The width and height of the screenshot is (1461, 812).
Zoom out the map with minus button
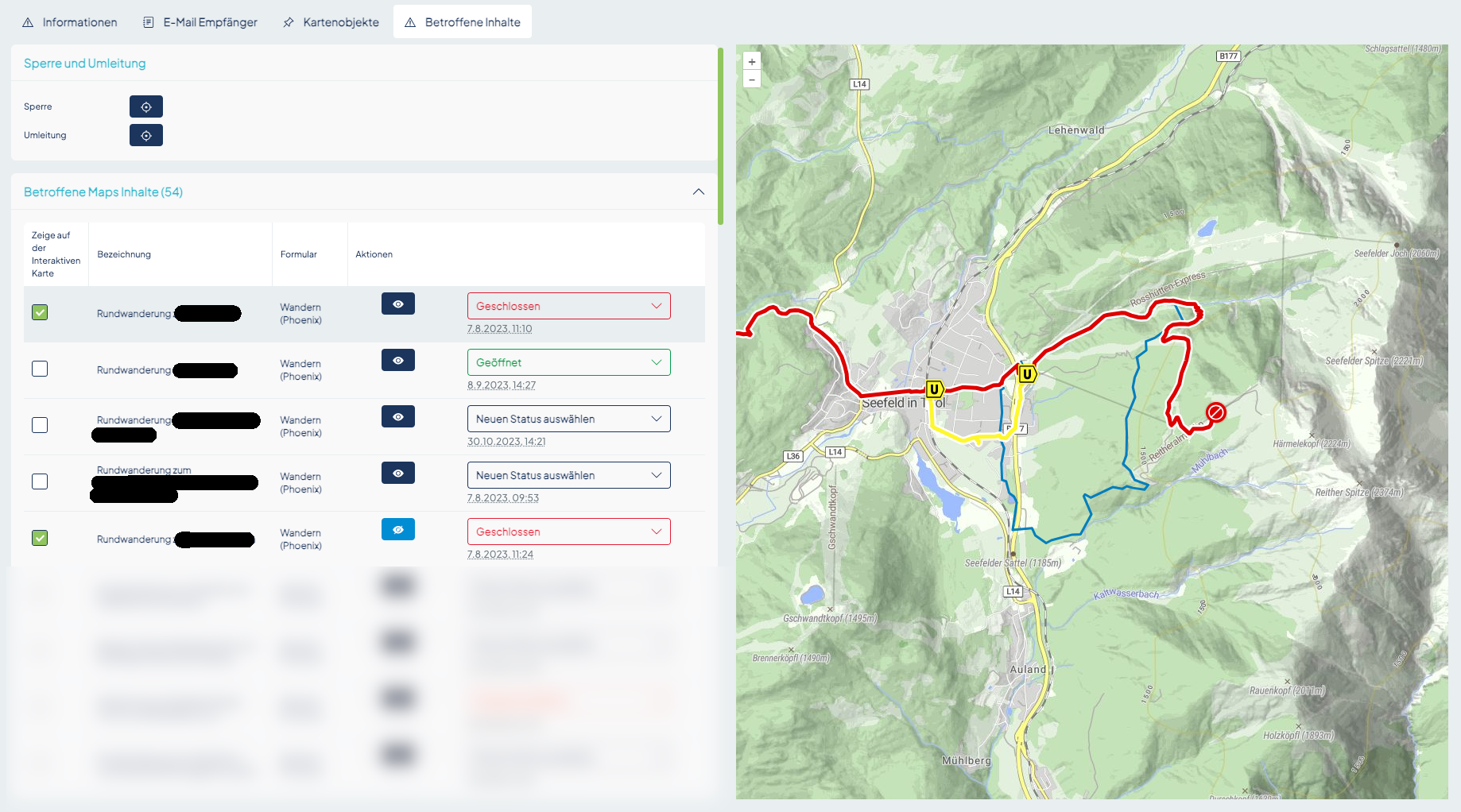pyautogui.click(x=752, y=79)
